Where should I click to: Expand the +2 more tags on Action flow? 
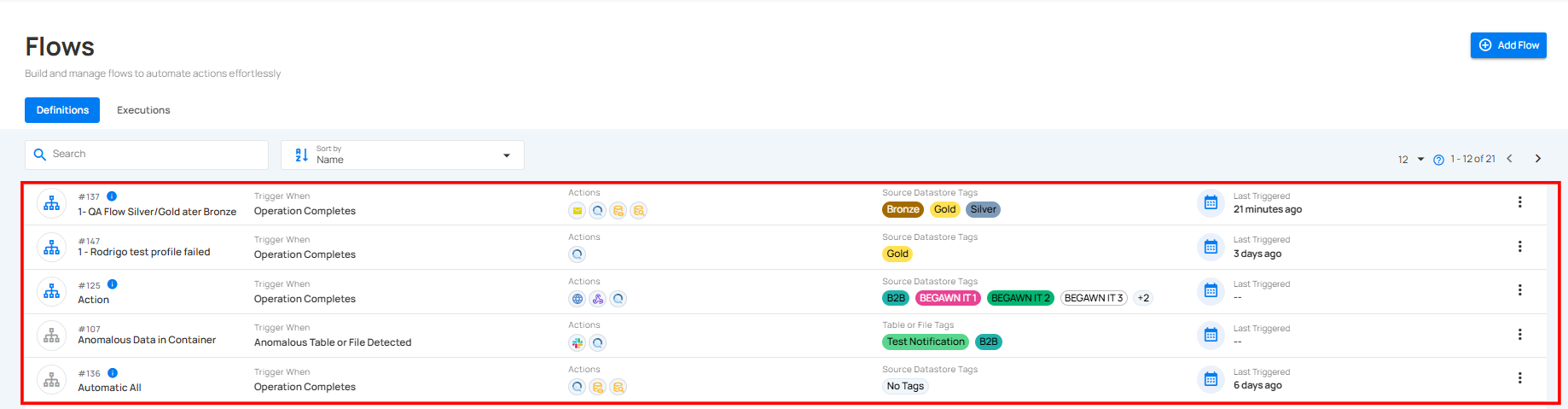(1143, 298)
